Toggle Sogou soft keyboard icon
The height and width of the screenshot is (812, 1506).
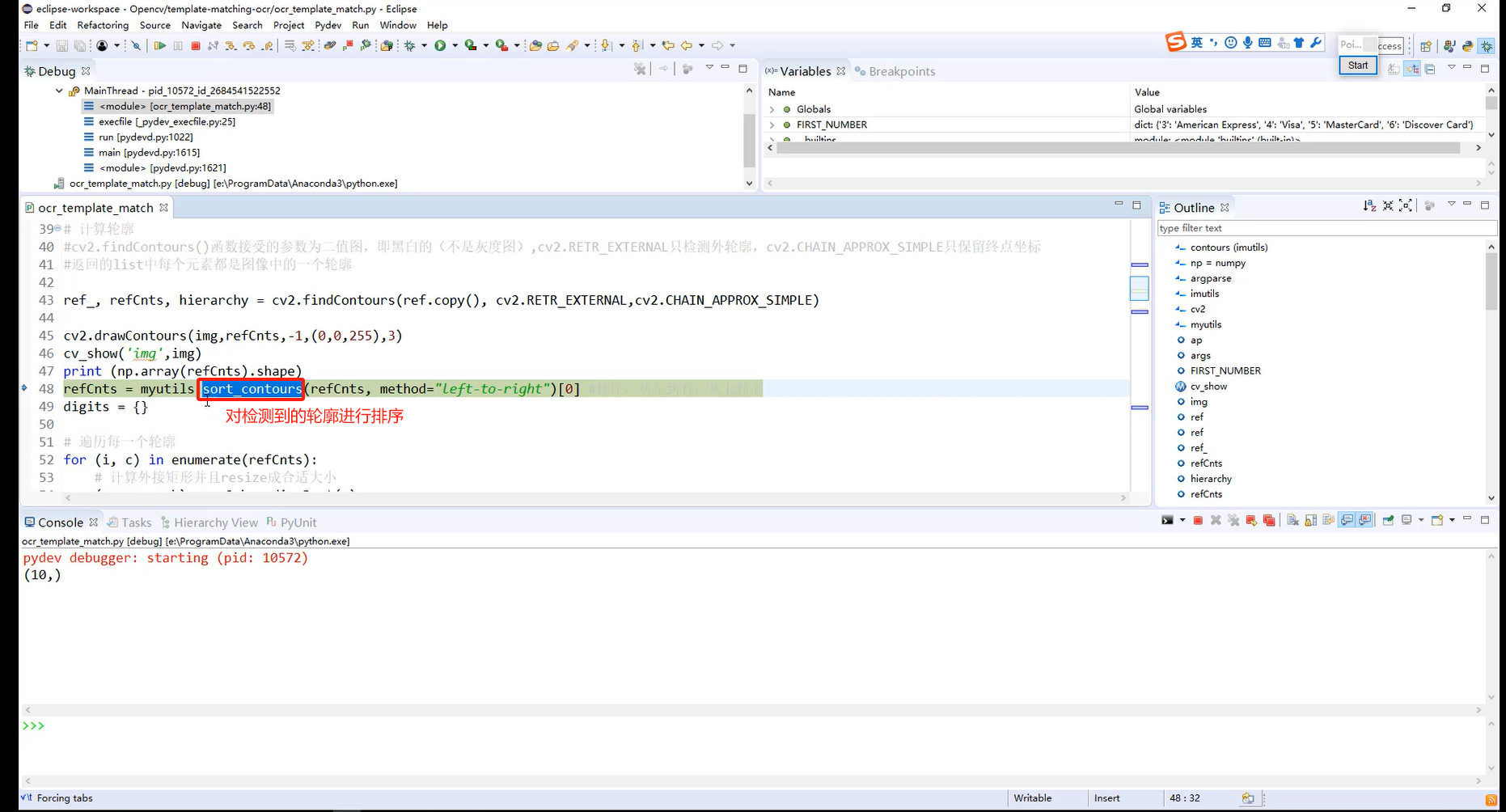coord(1265,43)
